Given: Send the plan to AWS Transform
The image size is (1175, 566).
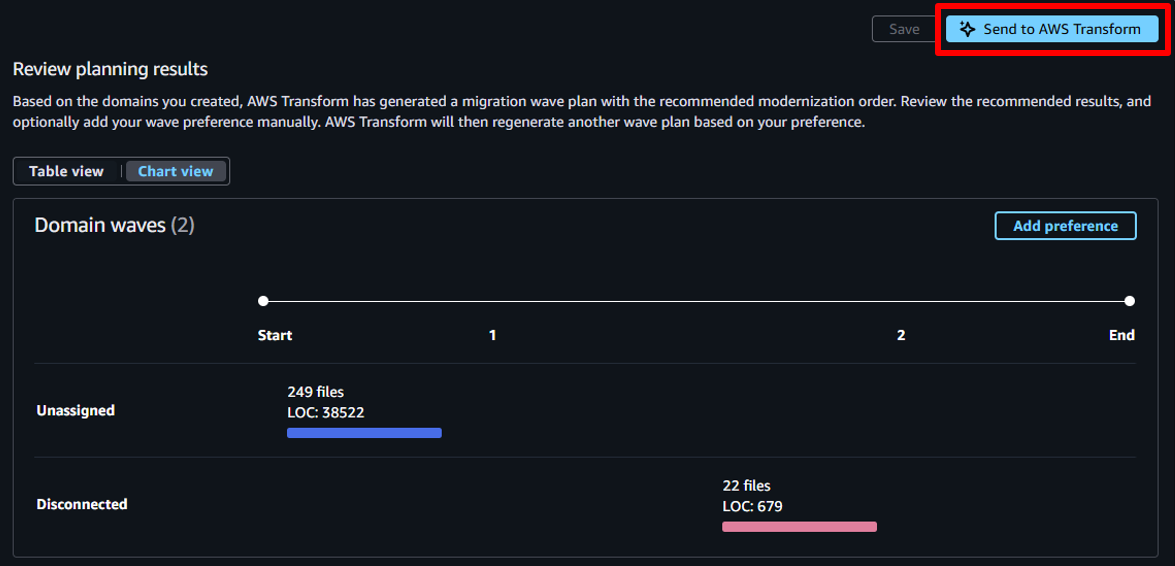Looking at the screenshot, I should [1052, 29].
